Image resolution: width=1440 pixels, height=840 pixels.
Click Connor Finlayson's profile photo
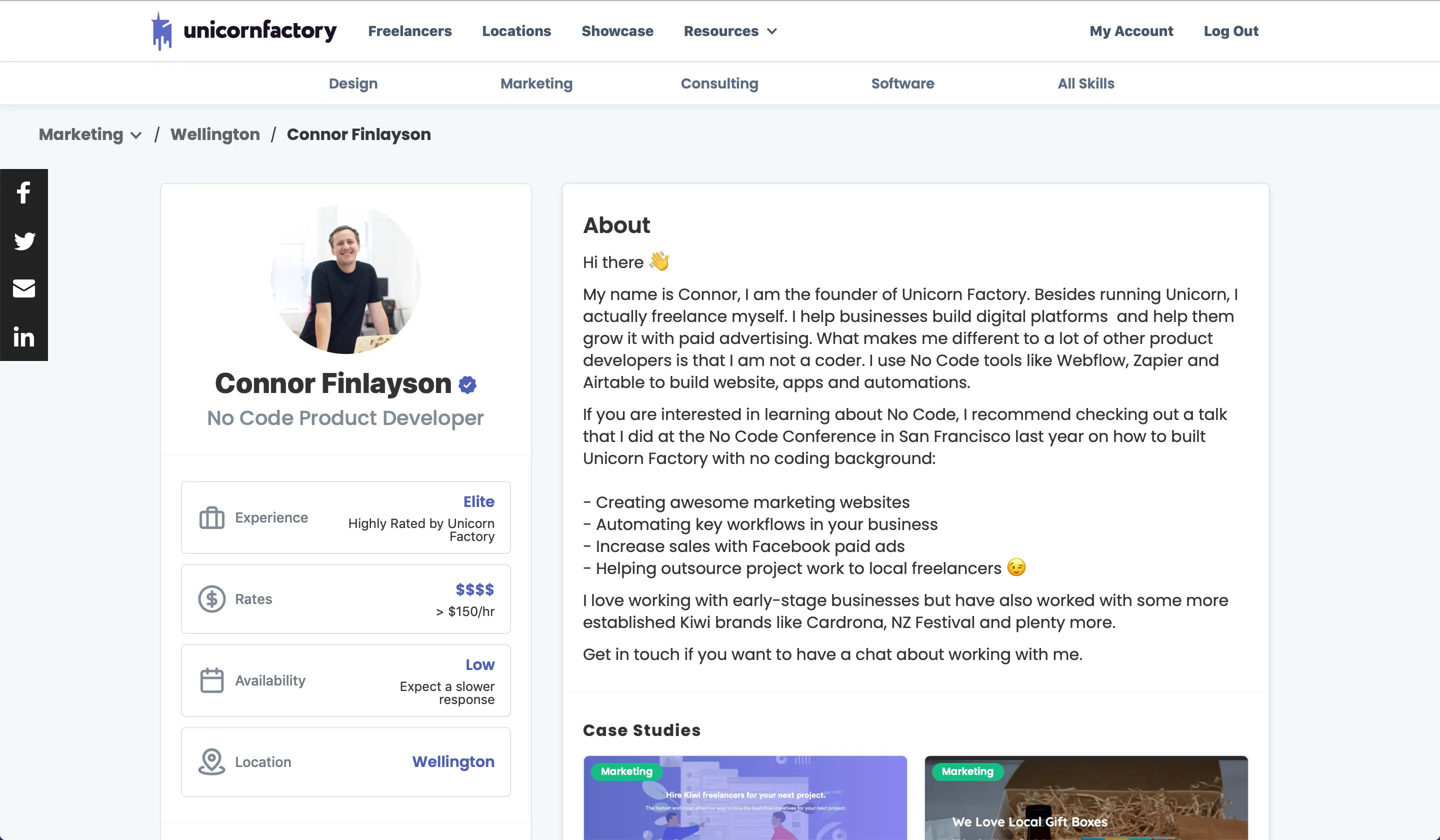point(345,279)
